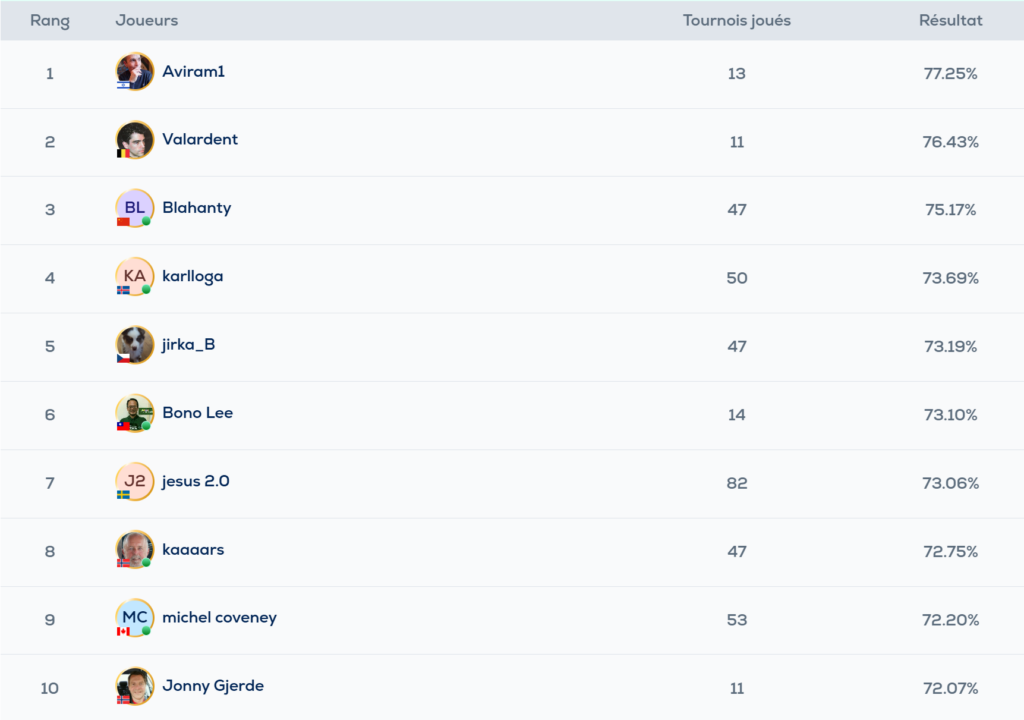Click the J2 initials avatar for jesus 2.0
This screenshot has width=1024, height=720.
(x=135, y=481)
